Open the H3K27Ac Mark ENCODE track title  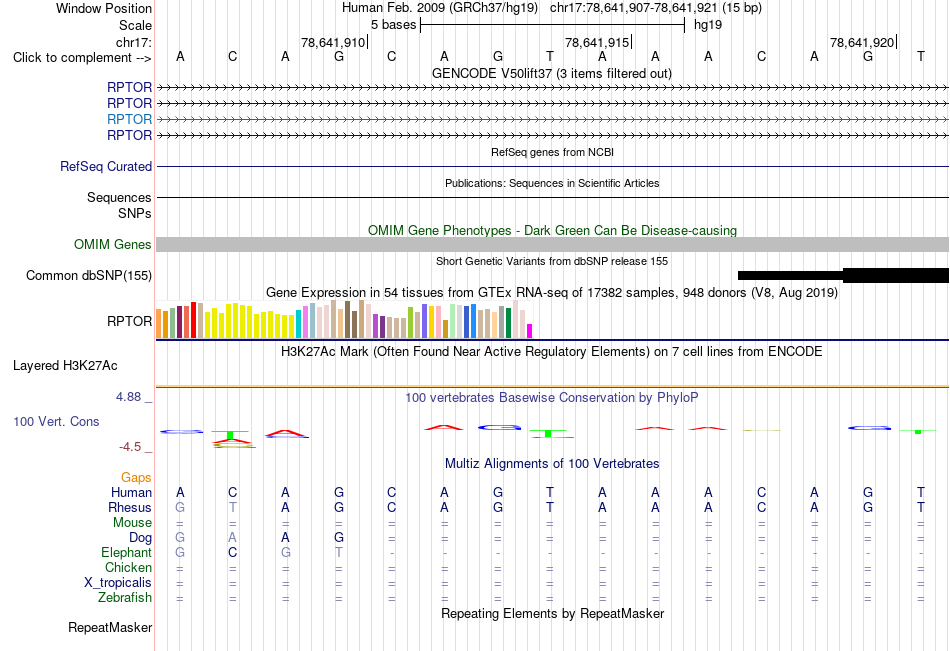(551, 352)
